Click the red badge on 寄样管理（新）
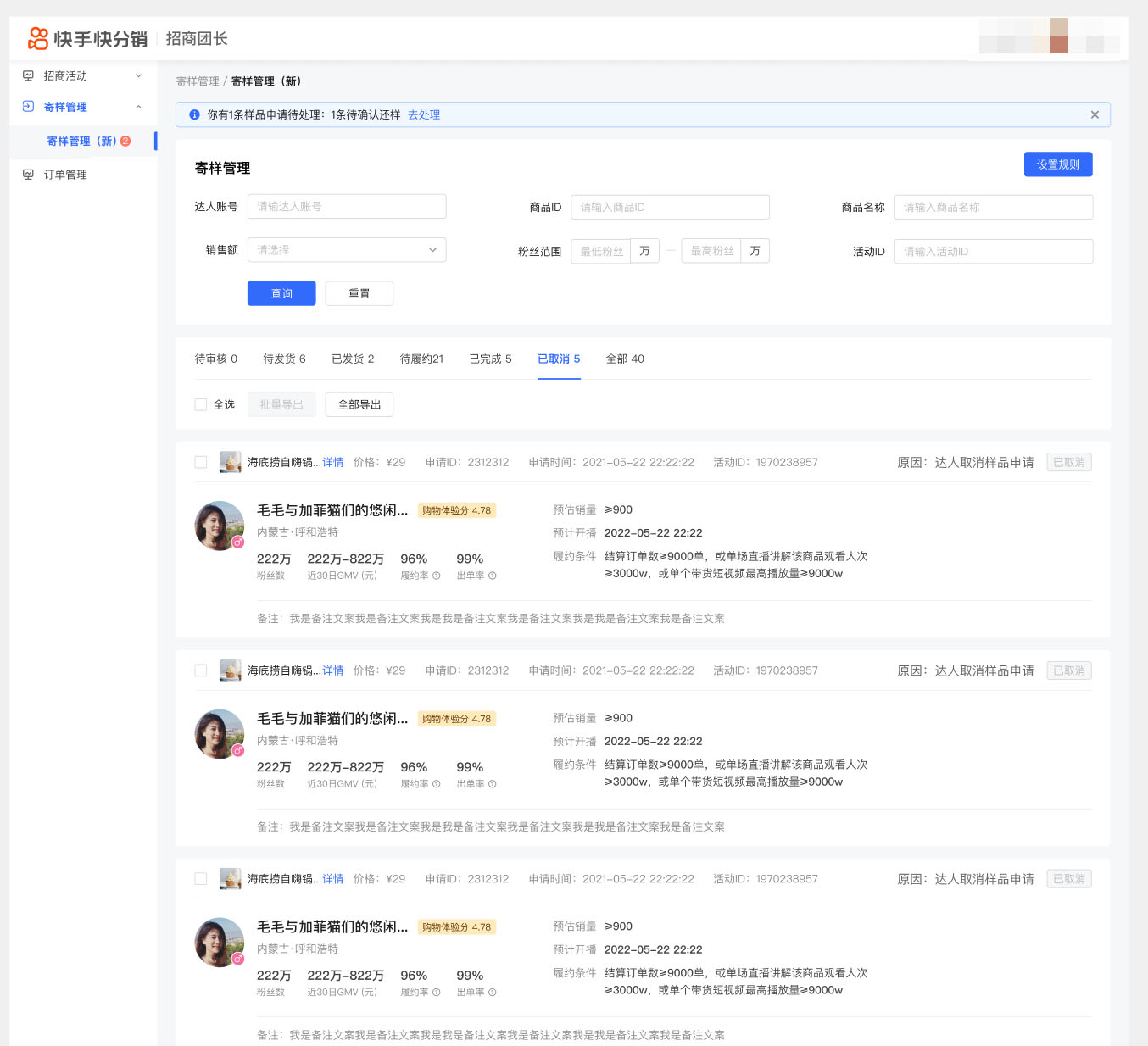 (125, 141)
